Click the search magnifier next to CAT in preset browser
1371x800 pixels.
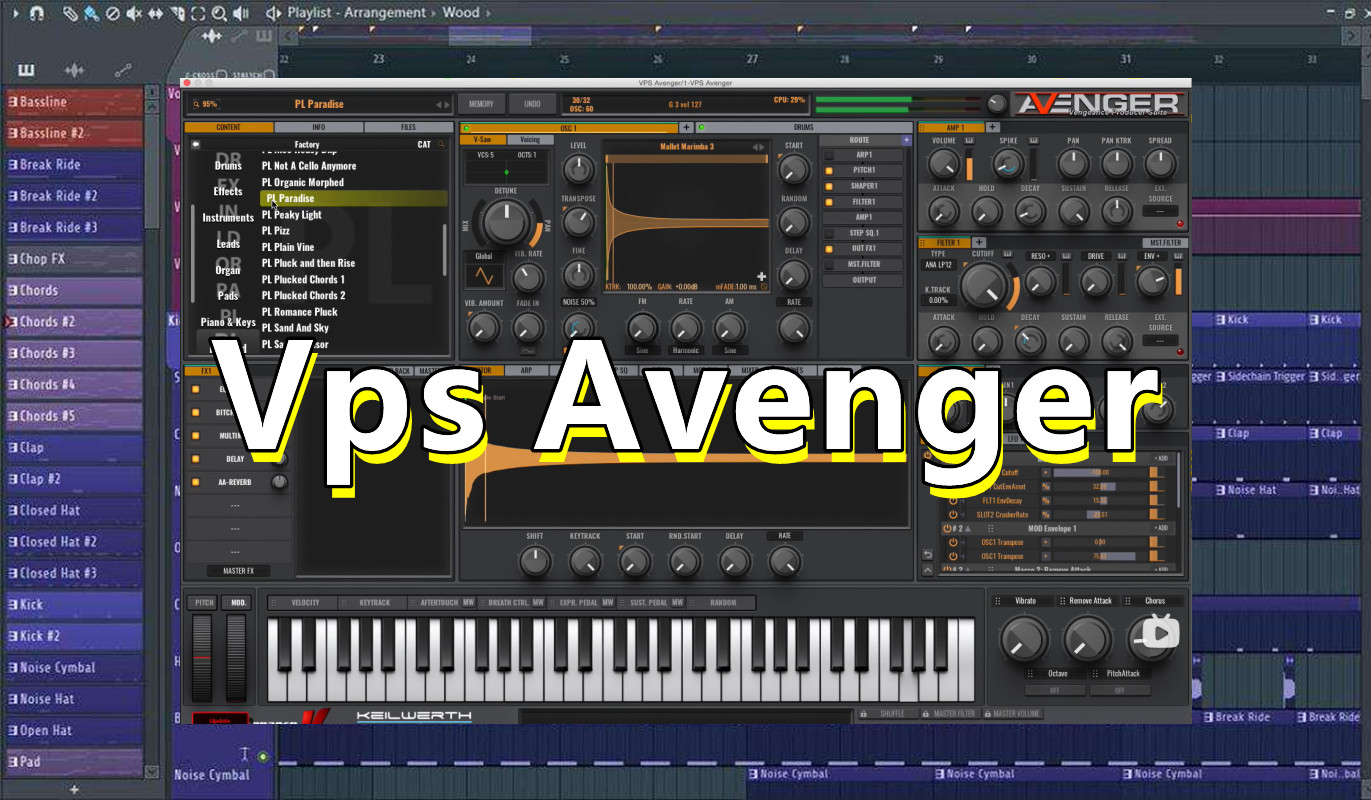pos(441,144)
